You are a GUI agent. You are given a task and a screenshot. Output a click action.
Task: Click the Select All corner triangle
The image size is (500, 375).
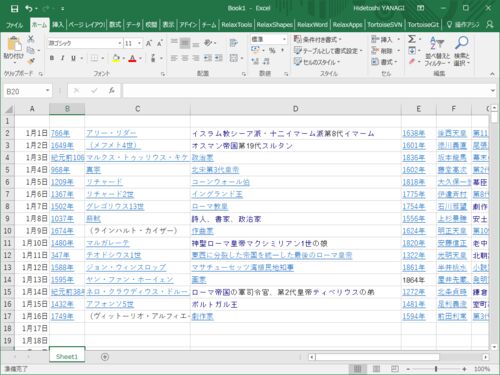click(9, 109)
